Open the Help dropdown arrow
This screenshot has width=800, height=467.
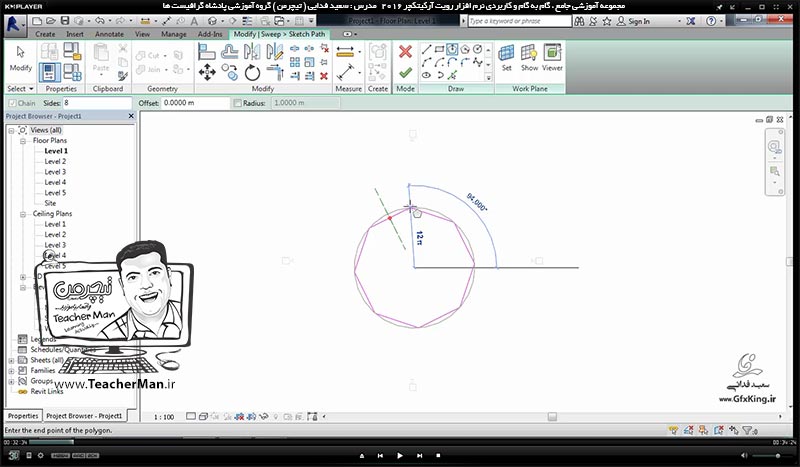[x=723, y=21]
